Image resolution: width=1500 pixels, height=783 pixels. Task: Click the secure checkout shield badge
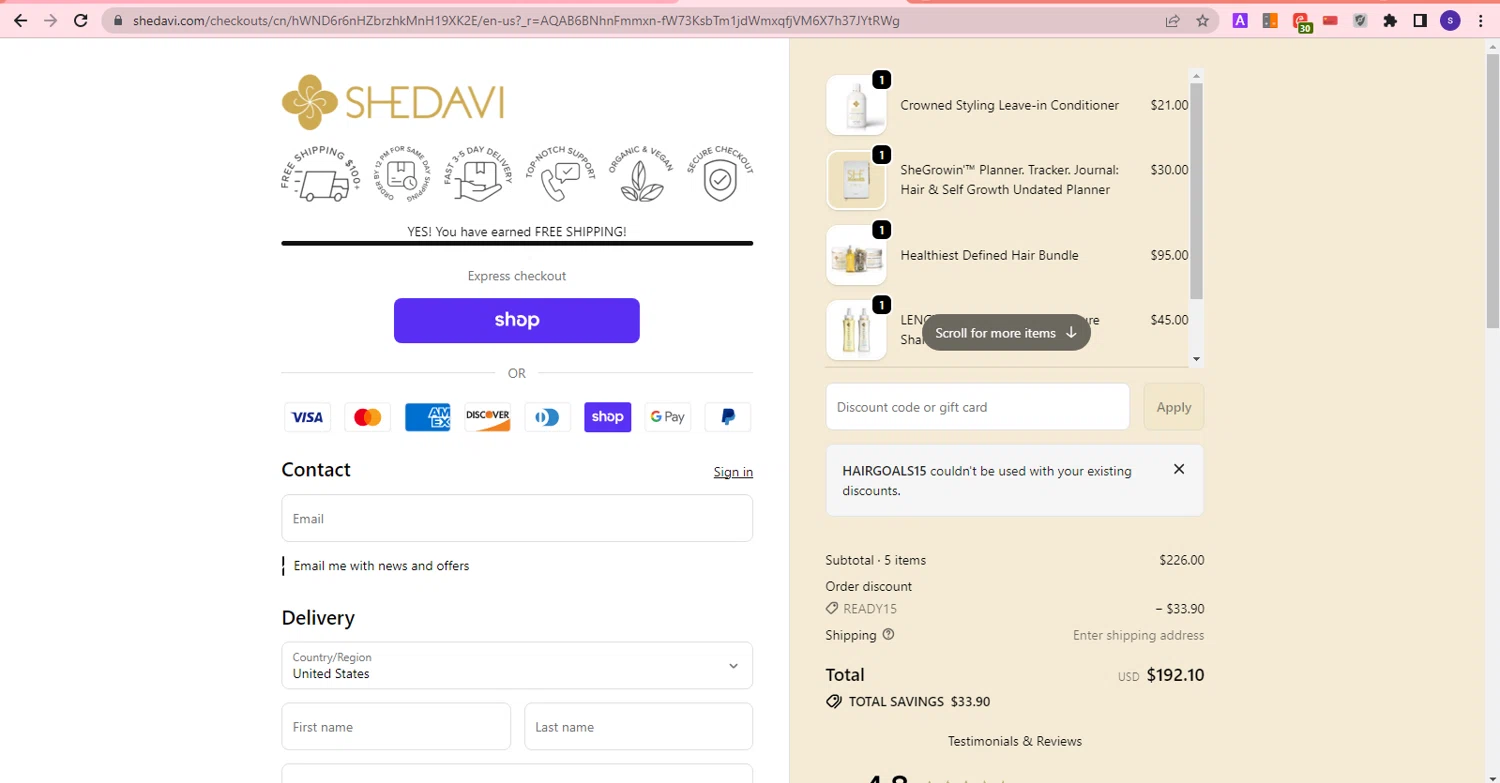point(719,175)
